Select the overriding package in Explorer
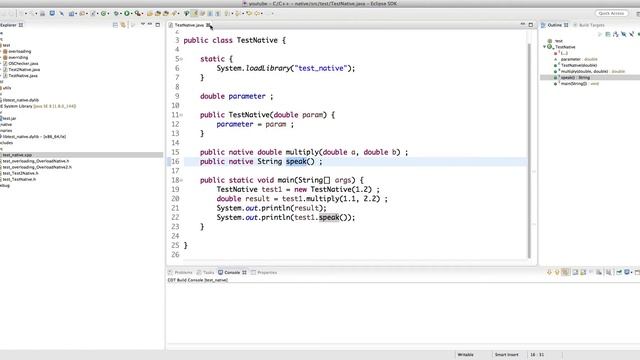The width and height of the screenshot is (640, 360). (x=16, y=58)
